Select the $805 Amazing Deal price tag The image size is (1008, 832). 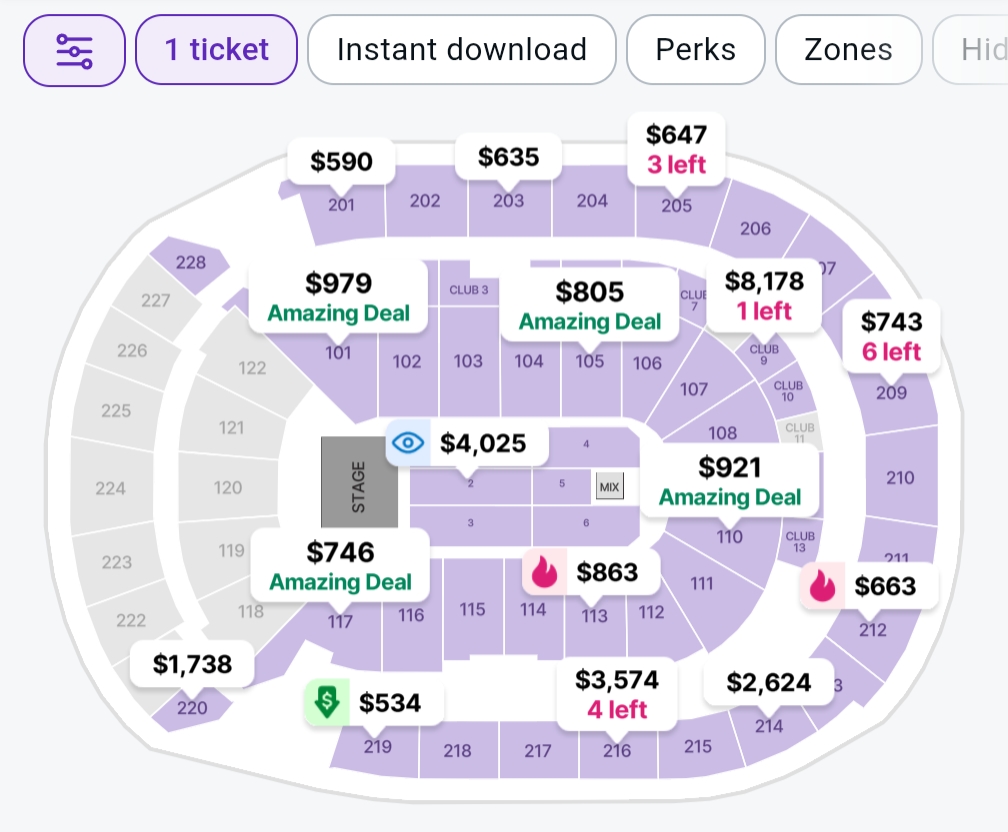589,305
